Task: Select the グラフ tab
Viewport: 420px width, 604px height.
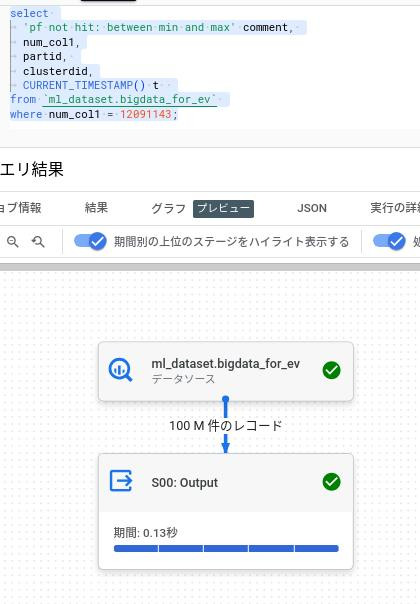Action: 168,208
